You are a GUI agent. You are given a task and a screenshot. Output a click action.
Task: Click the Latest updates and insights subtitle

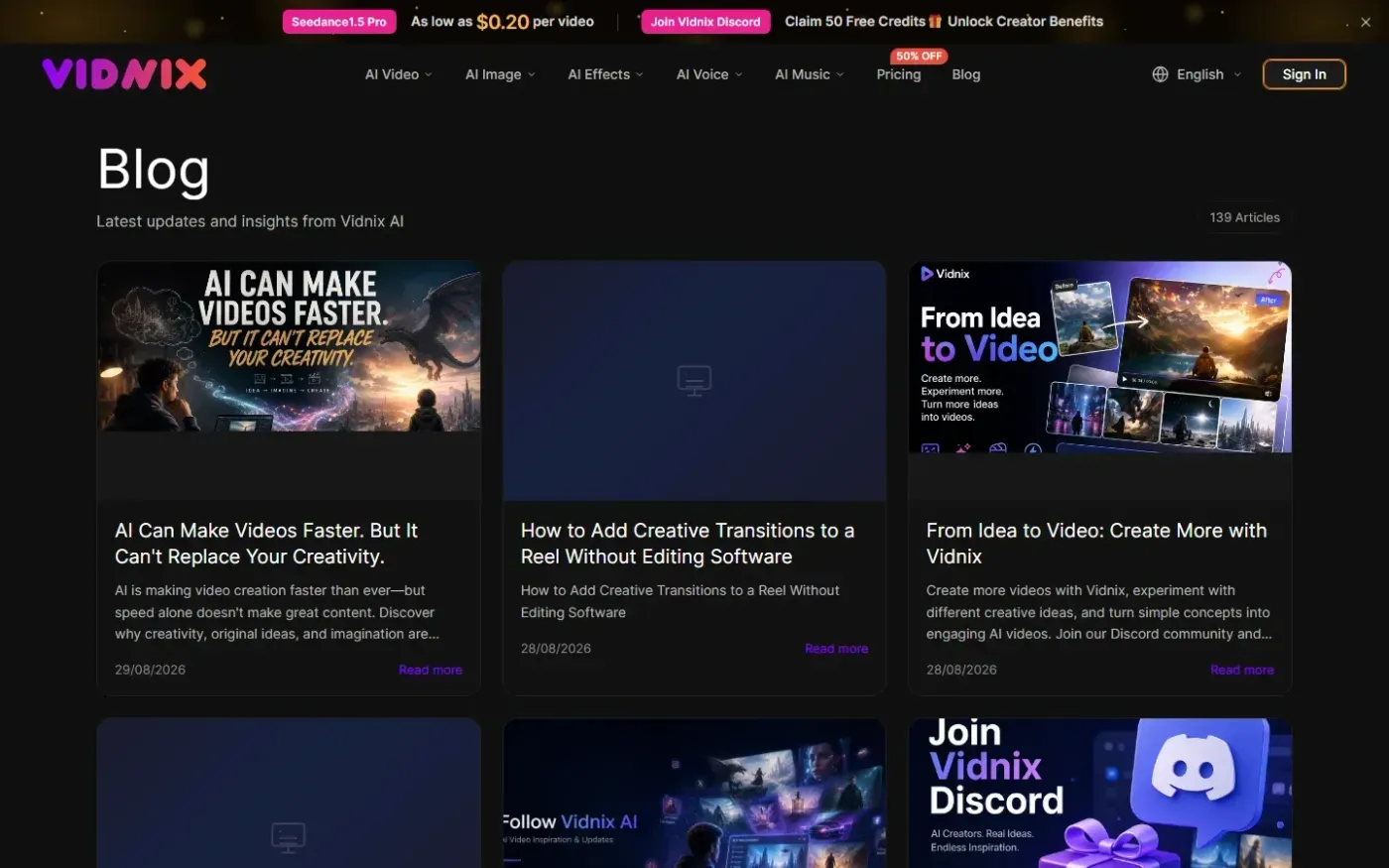click(250, 221)
